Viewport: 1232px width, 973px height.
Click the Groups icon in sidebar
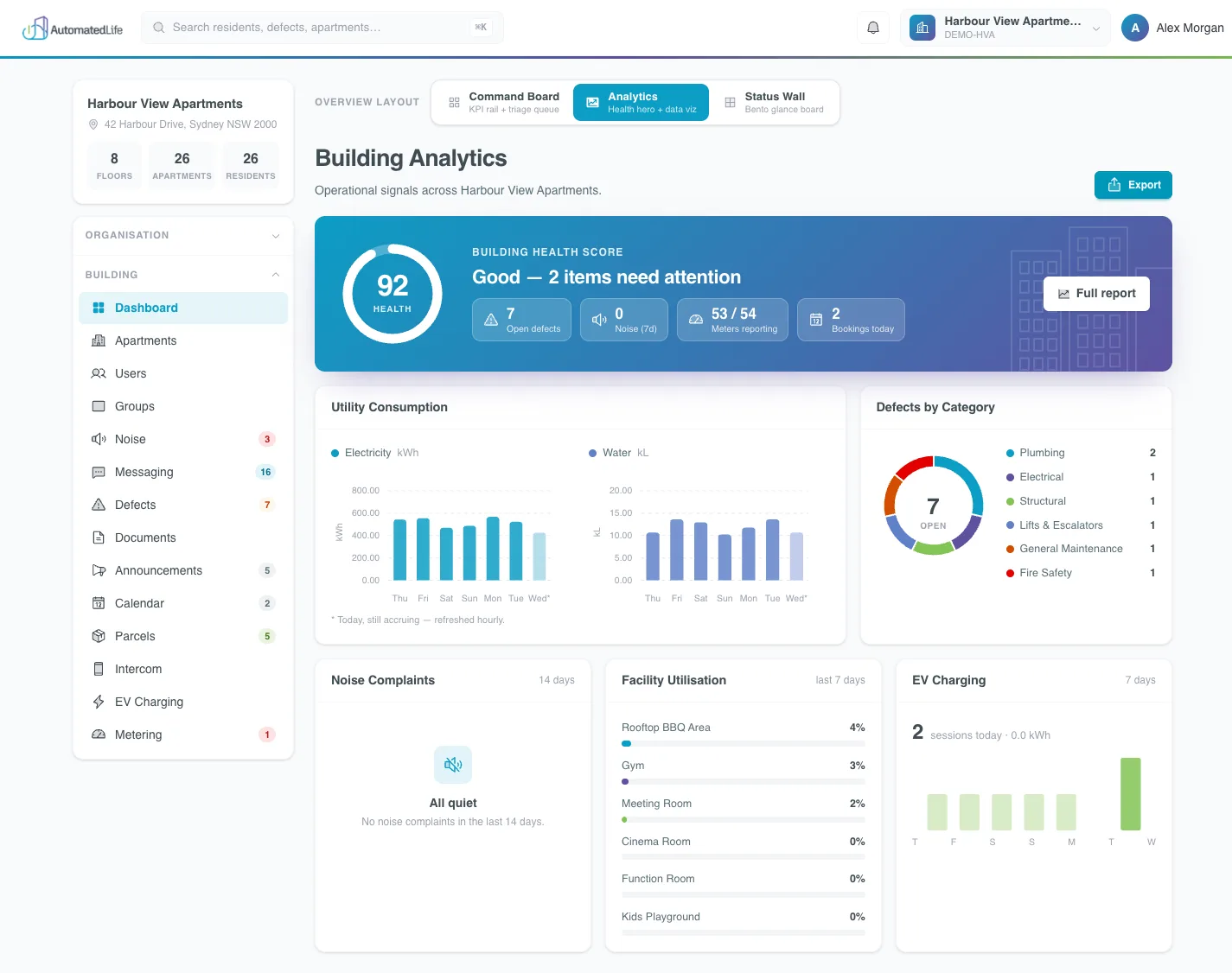click(x=99, y=406)
